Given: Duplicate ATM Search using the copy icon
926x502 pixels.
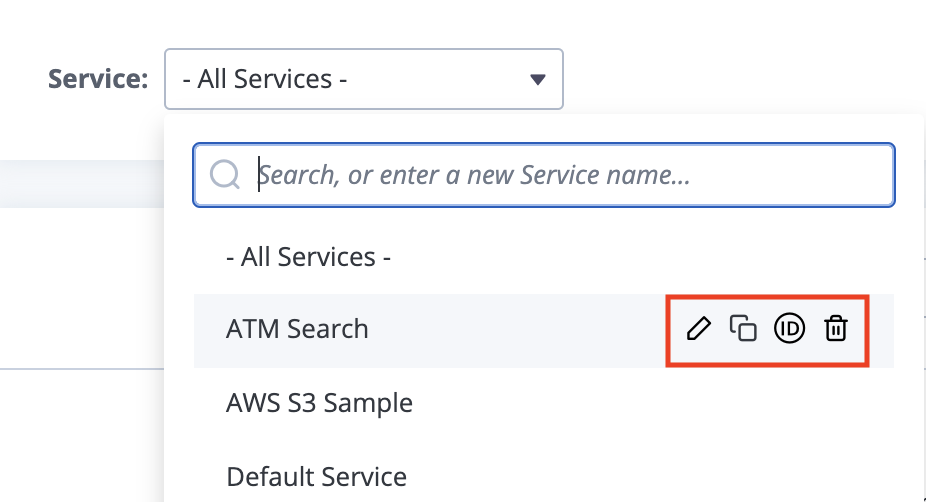Looking at the screenshot, I should click(743, 328).
